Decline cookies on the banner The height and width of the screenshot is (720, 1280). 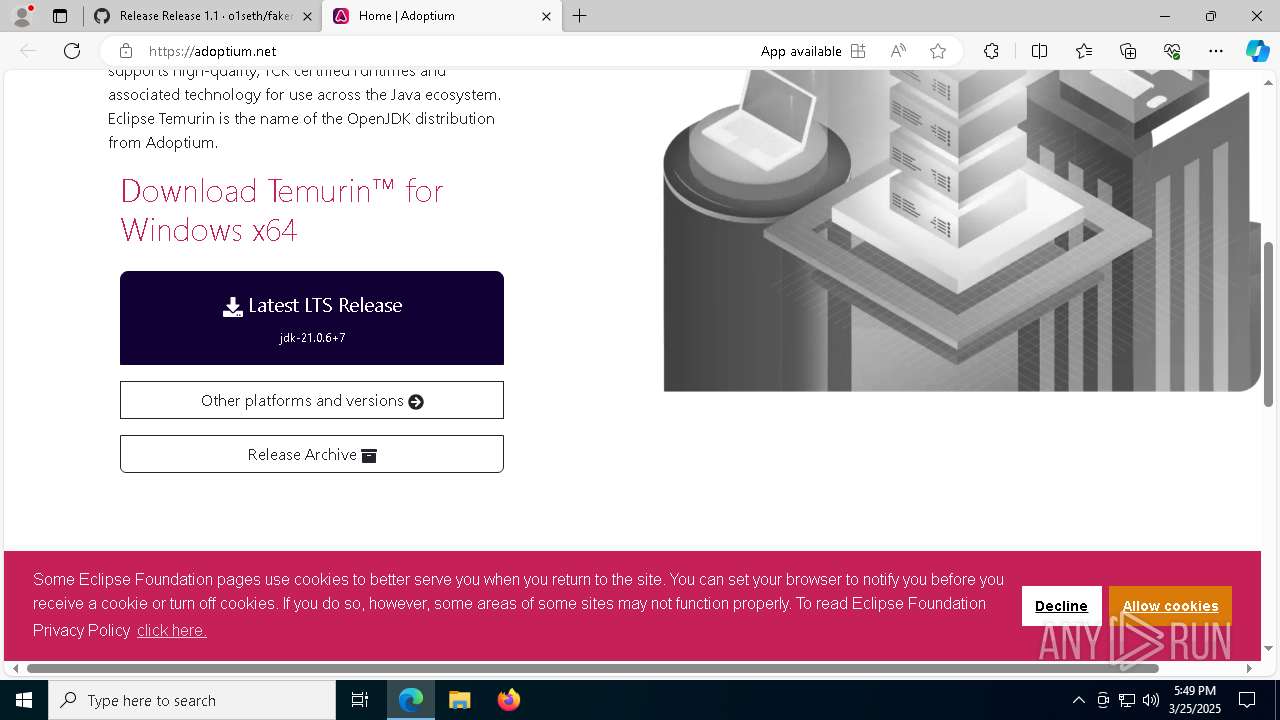[1061, 606]
